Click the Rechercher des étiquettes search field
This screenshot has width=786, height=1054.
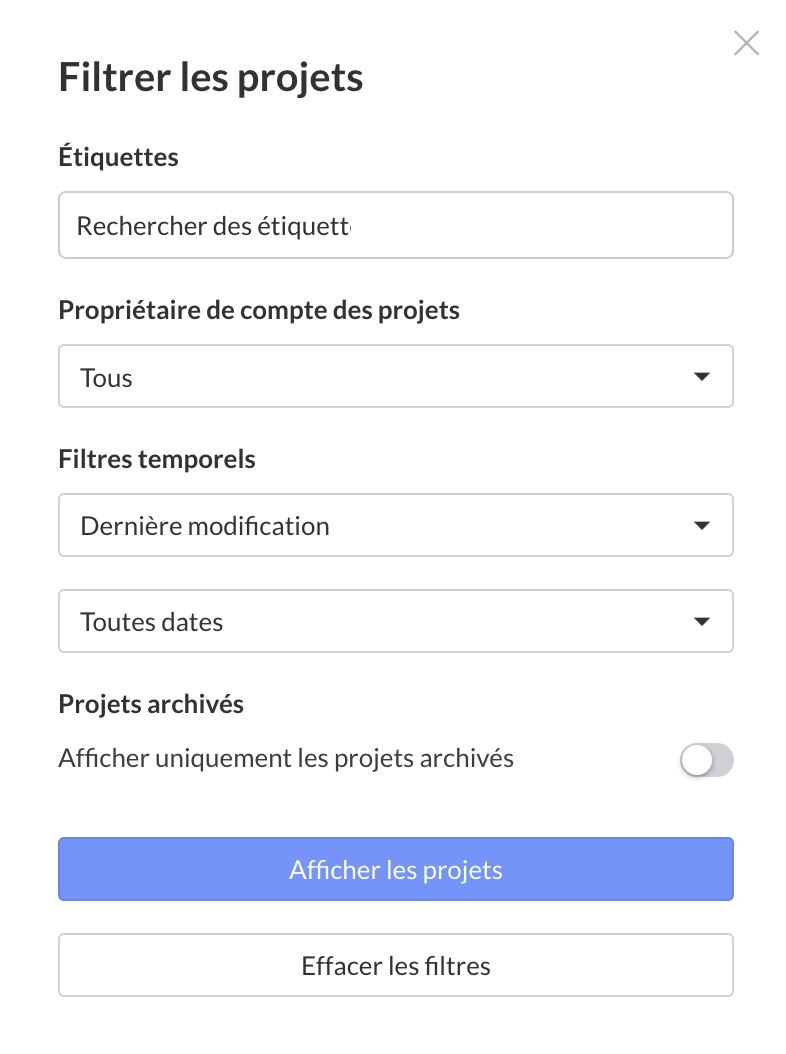[396, 226]
